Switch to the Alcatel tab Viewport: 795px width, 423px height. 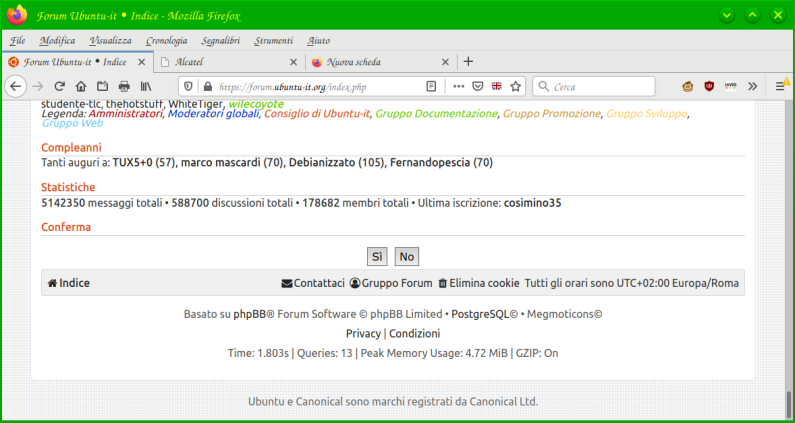point(229,62)
